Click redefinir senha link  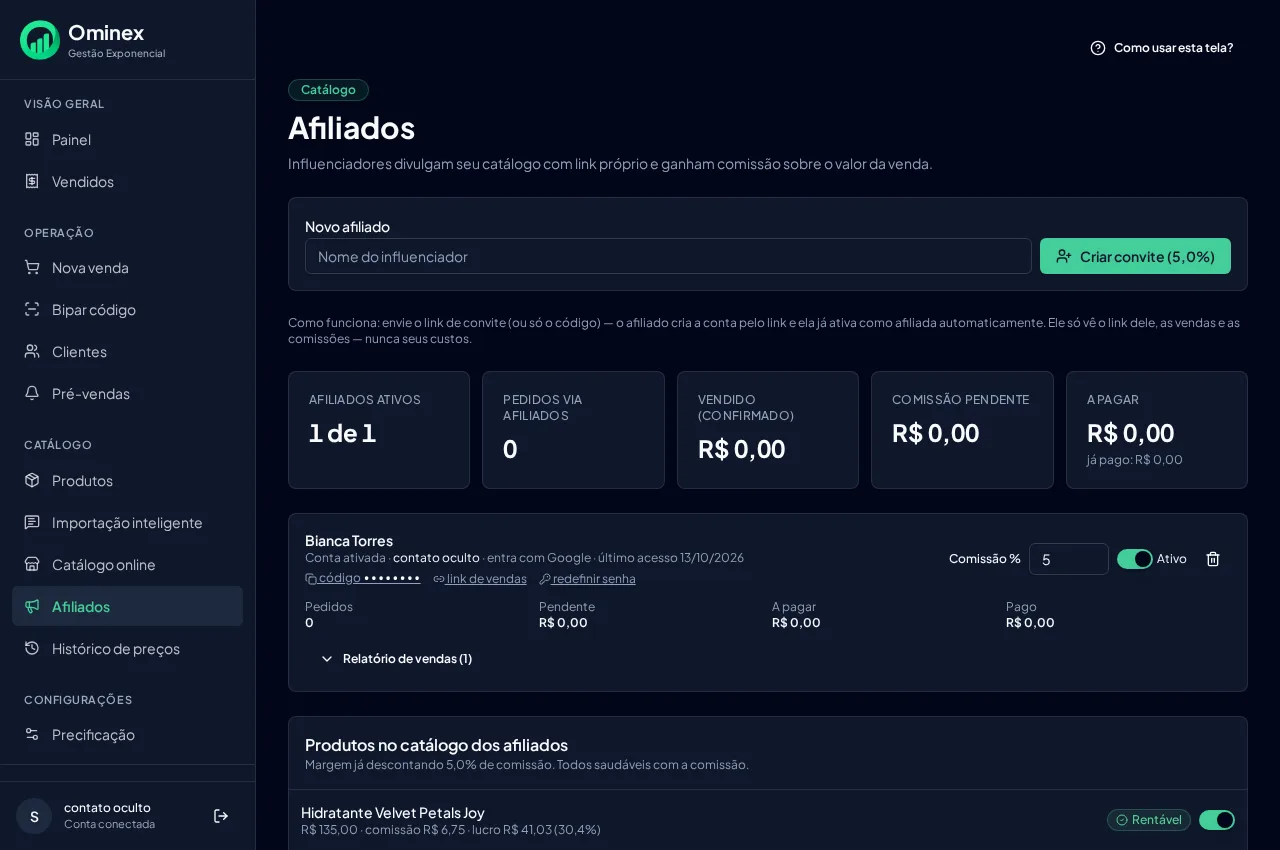click(587, 579)
